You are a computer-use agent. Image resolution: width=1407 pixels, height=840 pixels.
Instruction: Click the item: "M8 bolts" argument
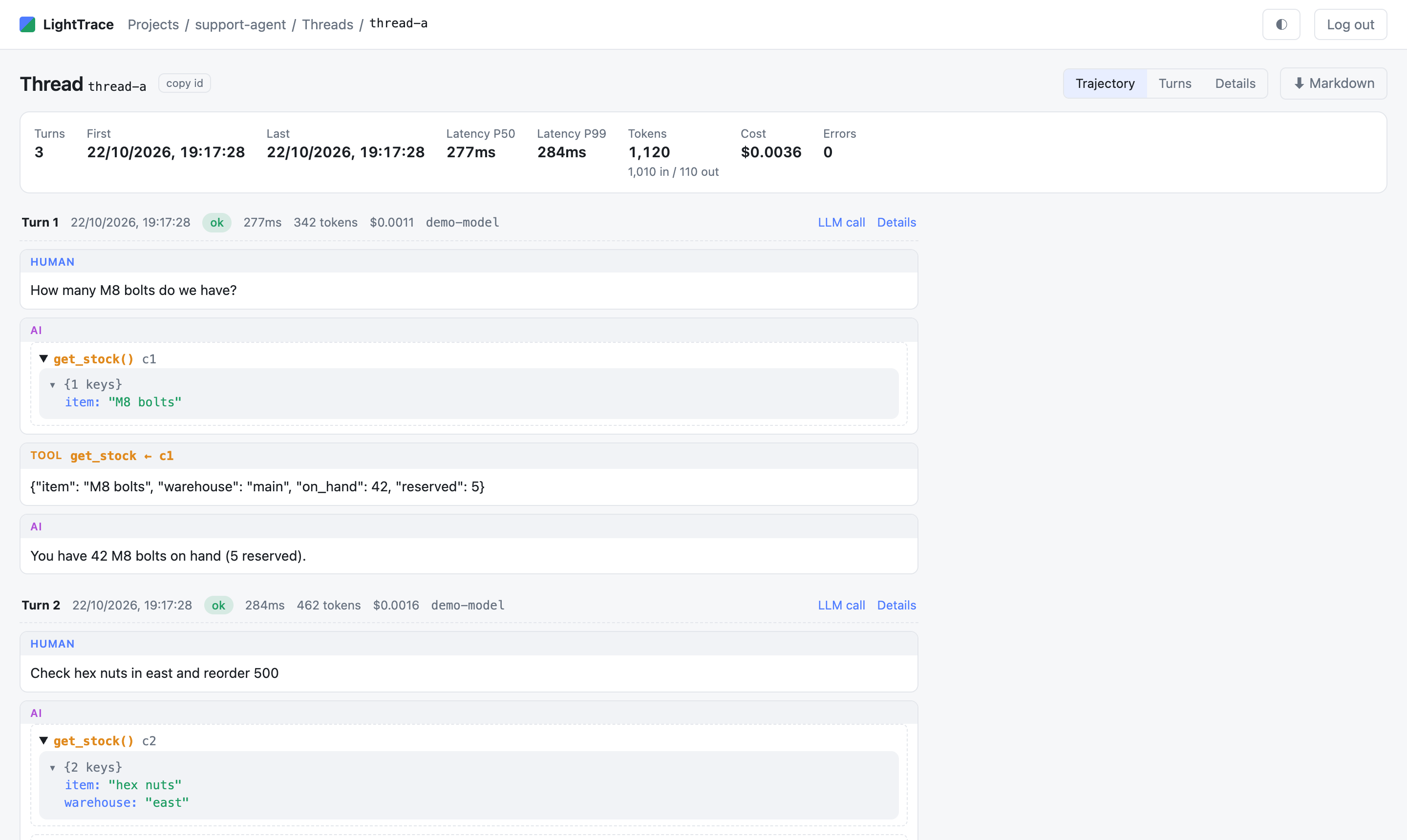(123, 402)
